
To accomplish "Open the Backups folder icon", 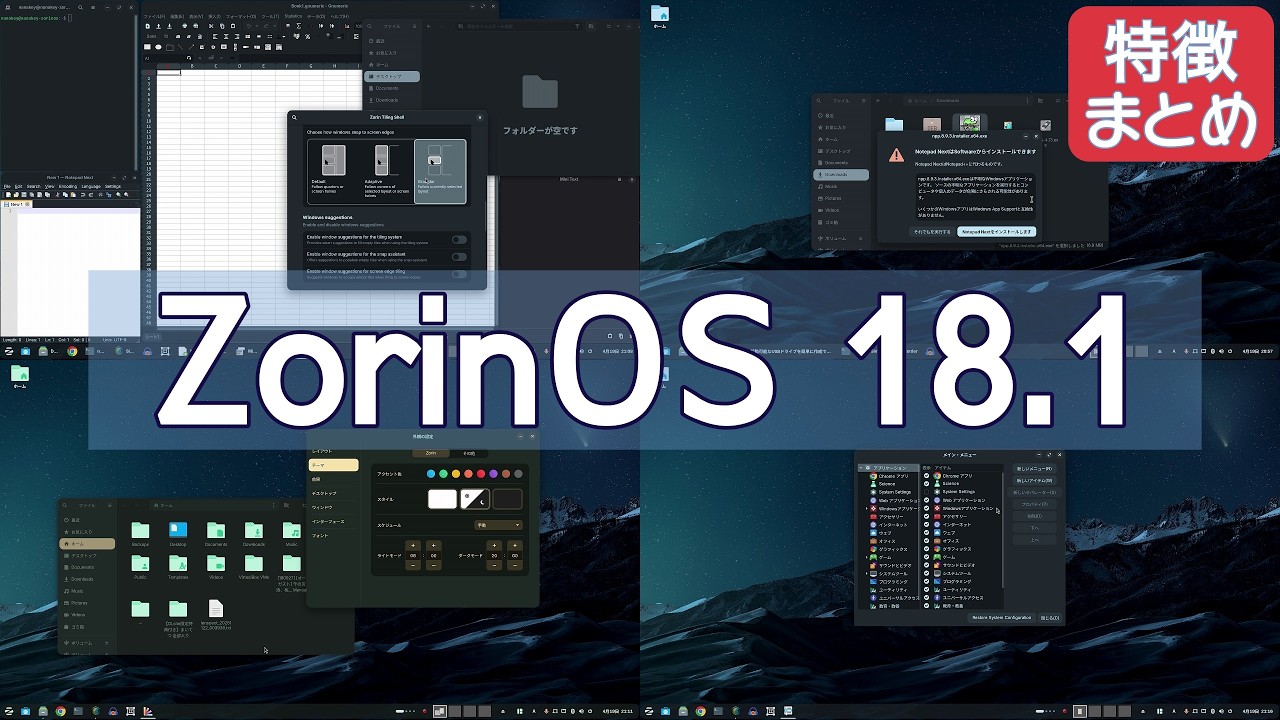I will (140, 531).
